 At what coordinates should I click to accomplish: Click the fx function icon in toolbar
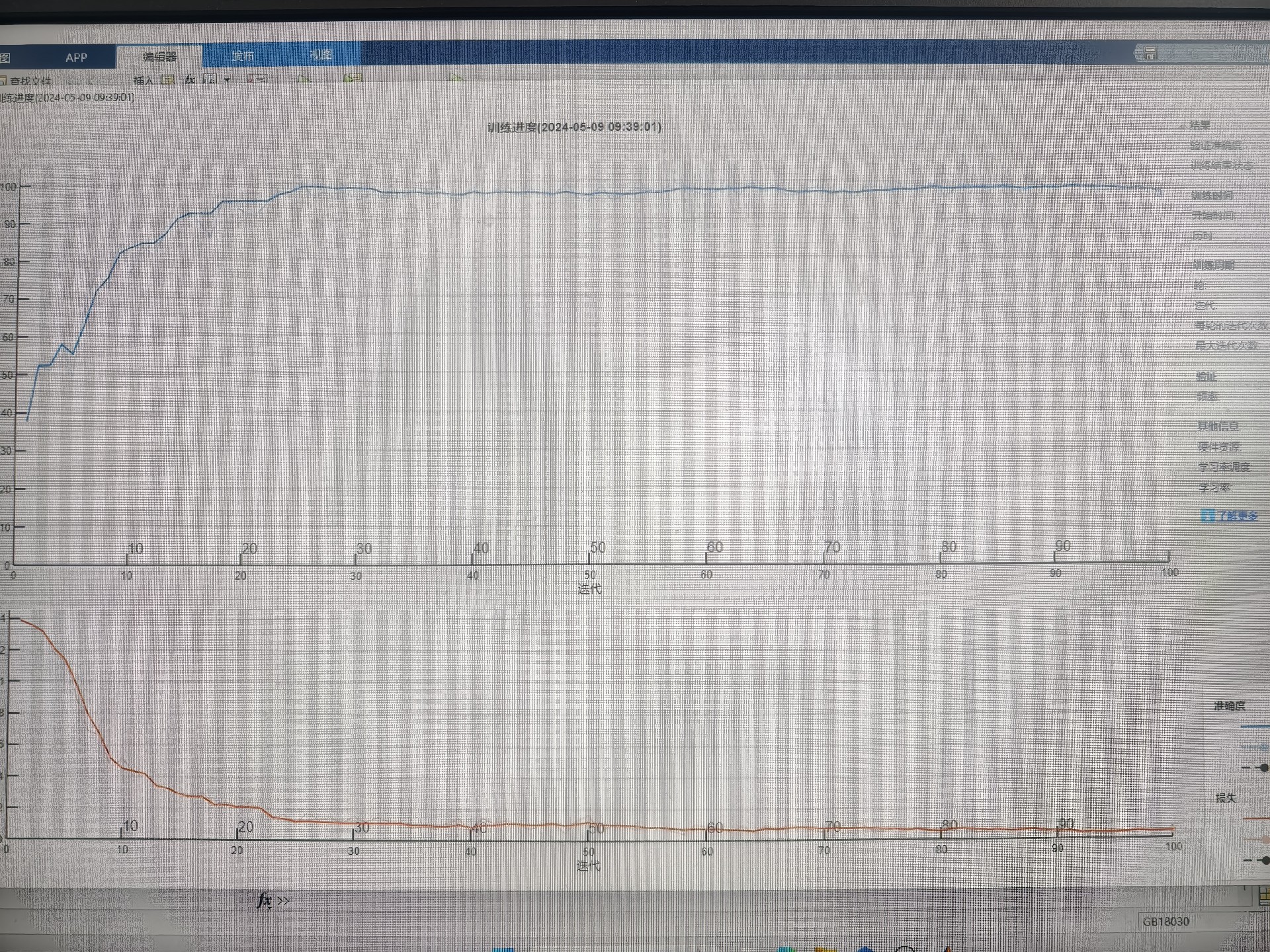(x=190, y=79)
